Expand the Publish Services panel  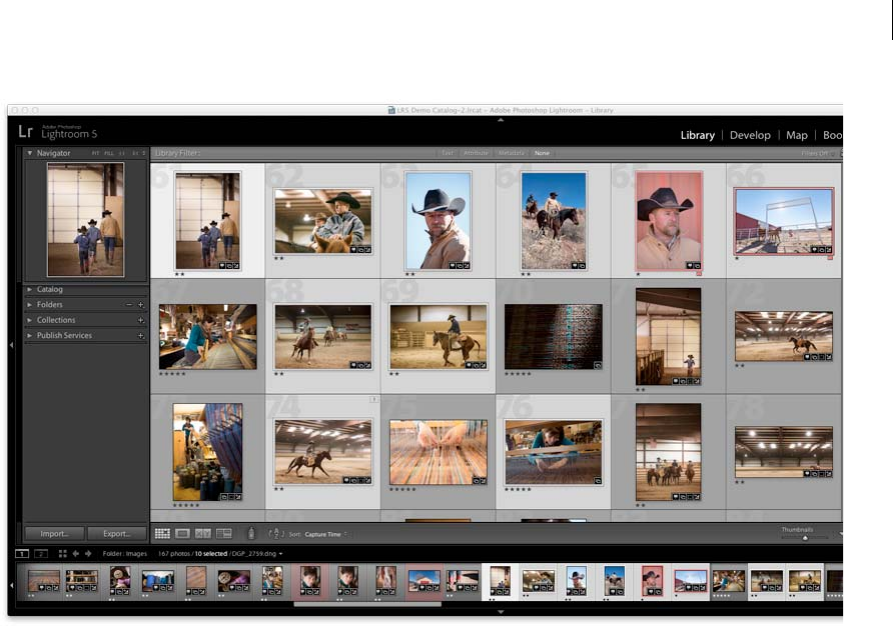[30, 335]
